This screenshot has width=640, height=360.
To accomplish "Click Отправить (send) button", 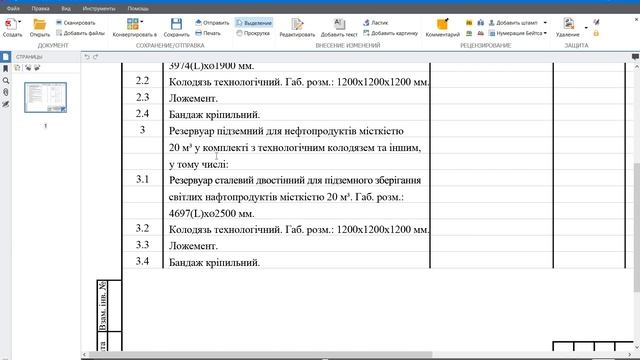I will point(212,23).
